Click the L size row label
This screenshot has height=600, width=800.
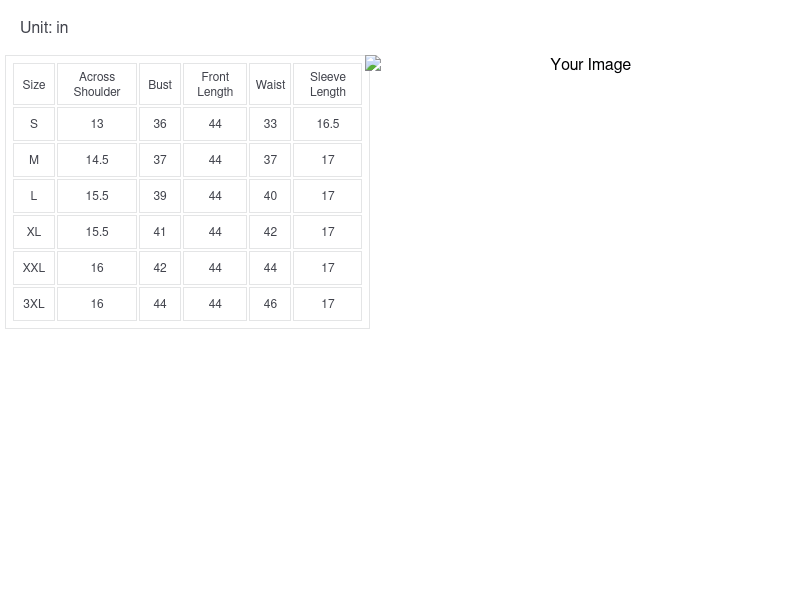[34, 196]
